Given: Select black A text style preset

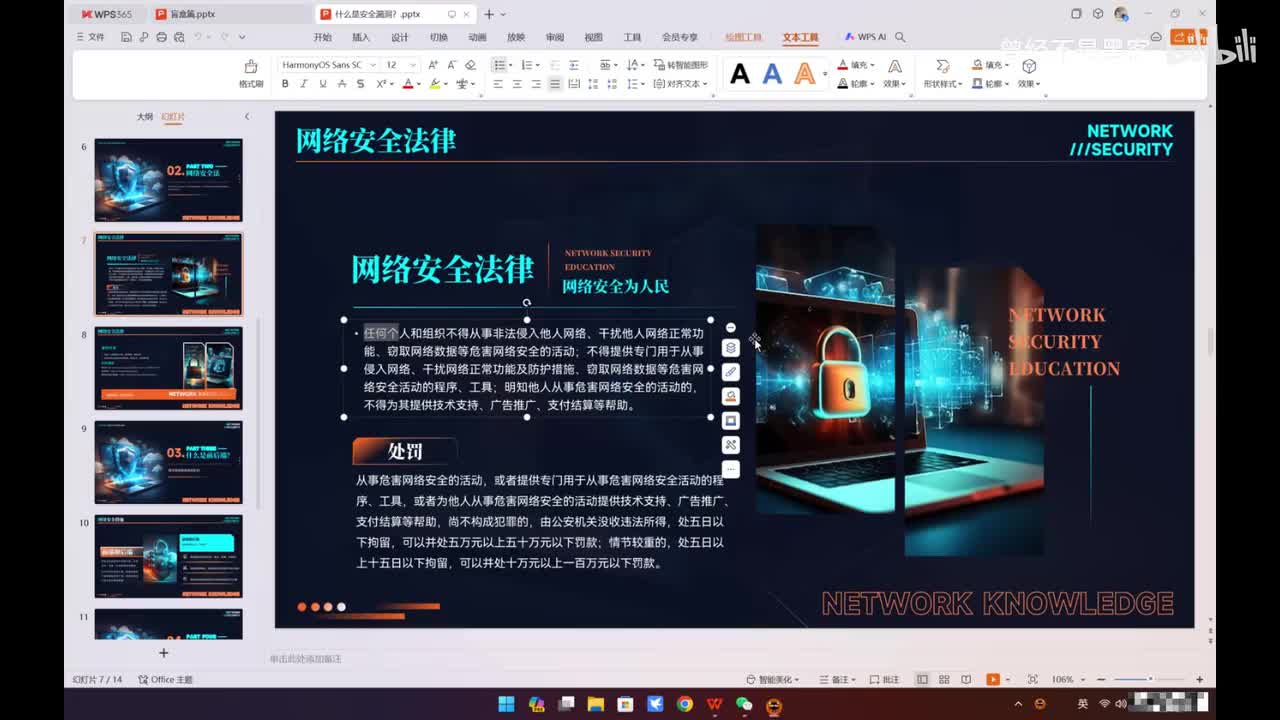Looking at the screenshot, I should (x=740, y=74).
